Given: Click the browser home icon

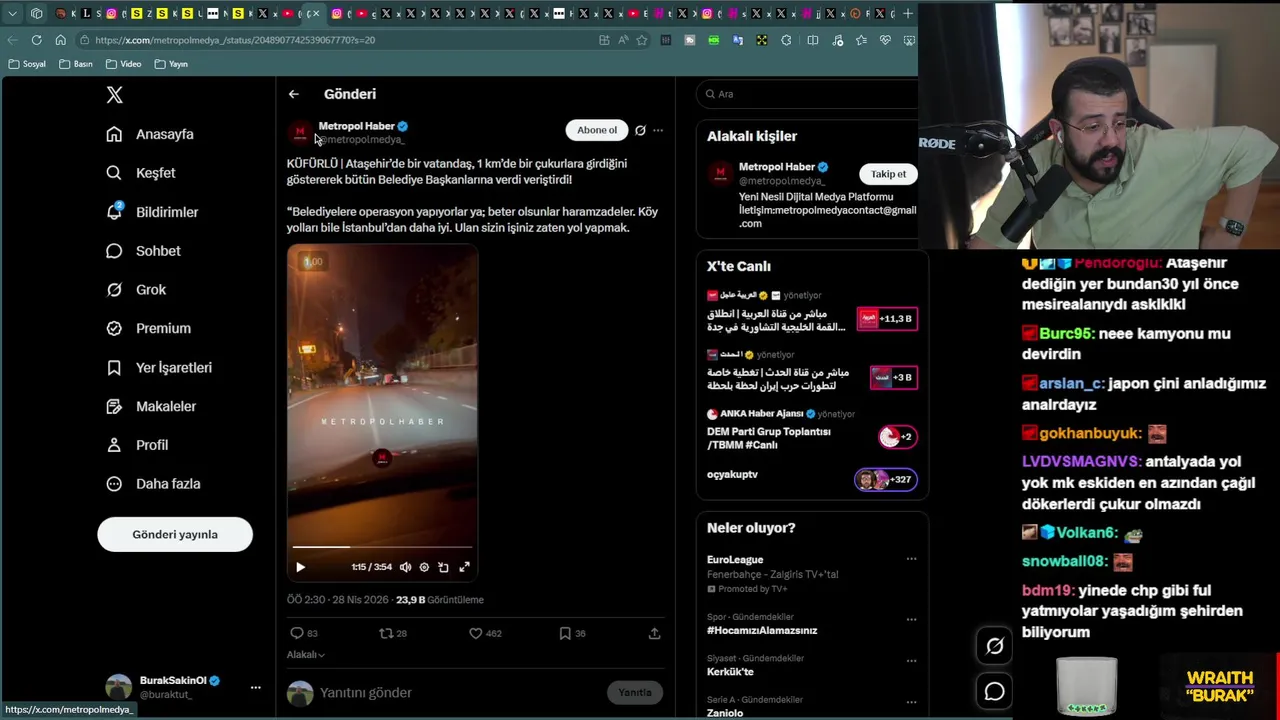Looking at the screenshot, I should pos(60,40).
